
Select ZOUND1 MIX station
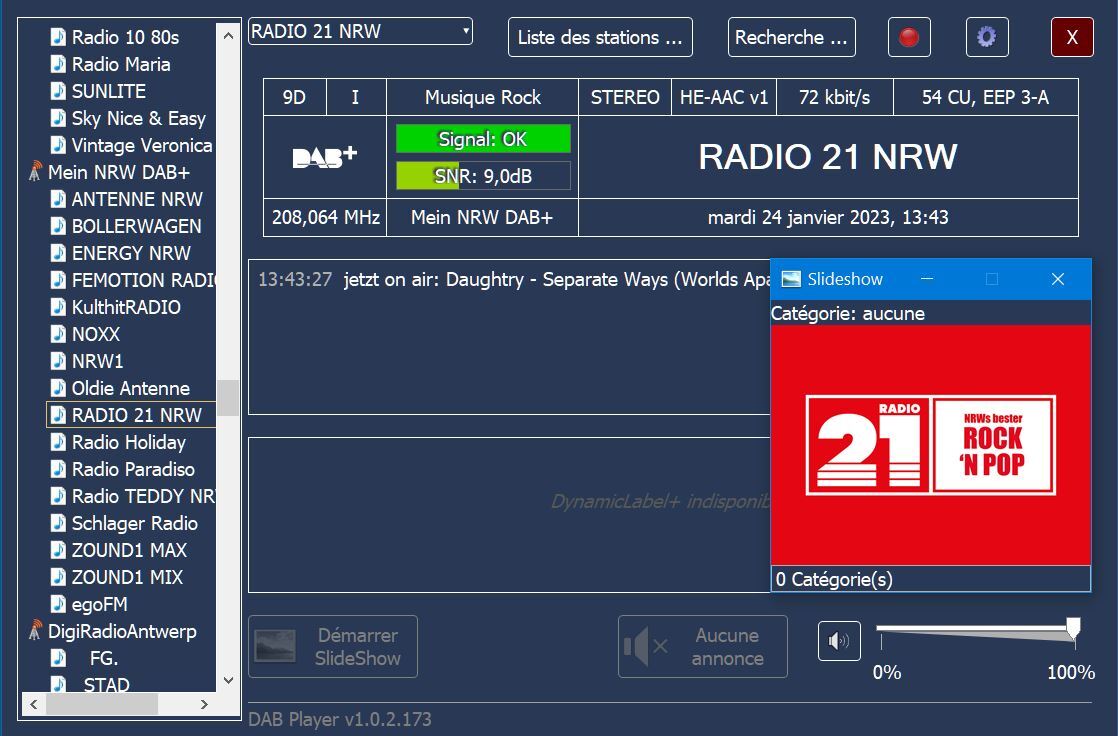tap(127, 578)
